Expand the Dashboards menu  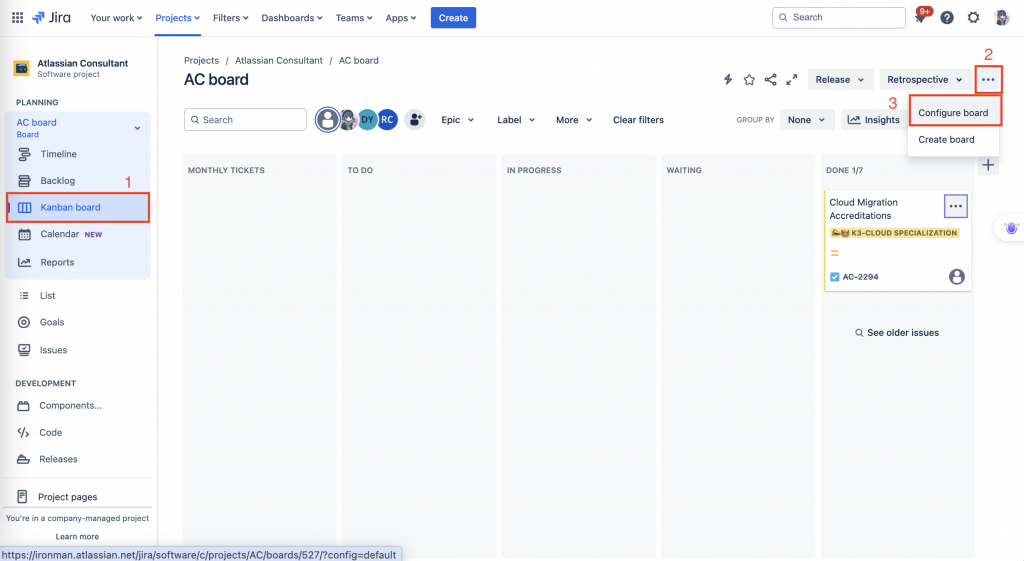point(292,18)
